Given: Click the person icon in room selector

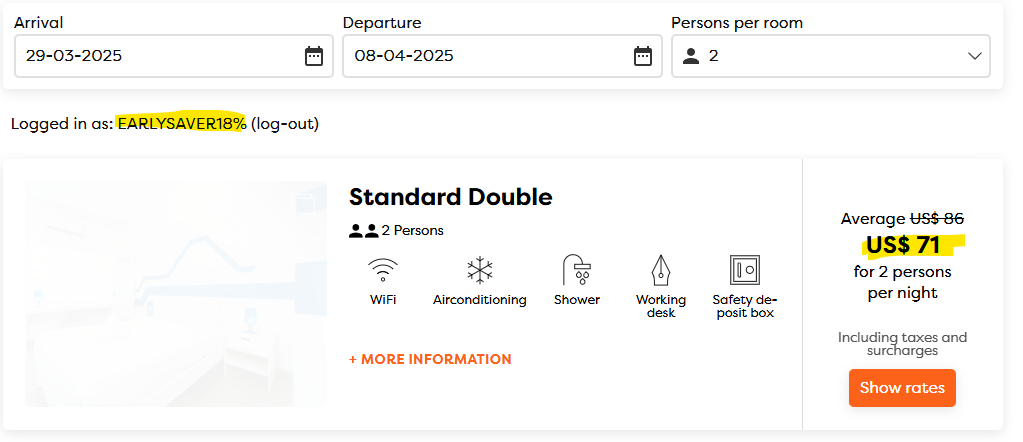Looking at the screenshot, I should 691,56.
